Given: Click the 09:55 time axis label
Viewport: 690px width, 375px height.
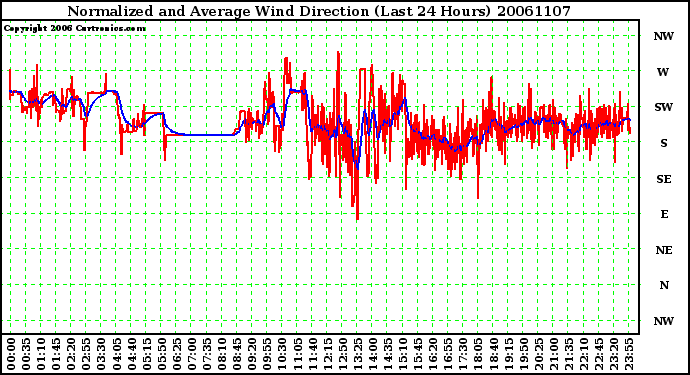Looking at the screenshot, I should 267,354.
